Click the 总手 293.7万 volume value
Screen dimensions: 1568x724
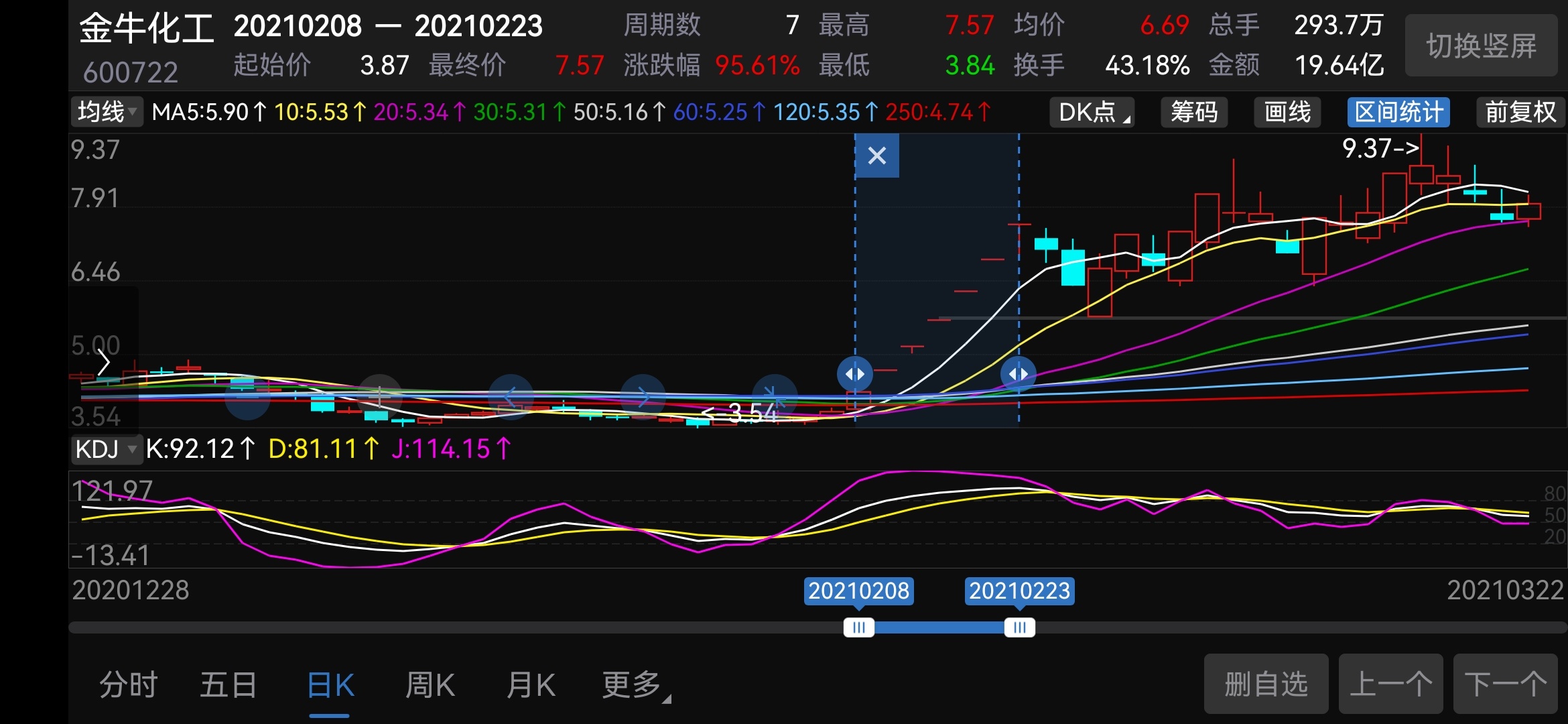pos(1339,25)
